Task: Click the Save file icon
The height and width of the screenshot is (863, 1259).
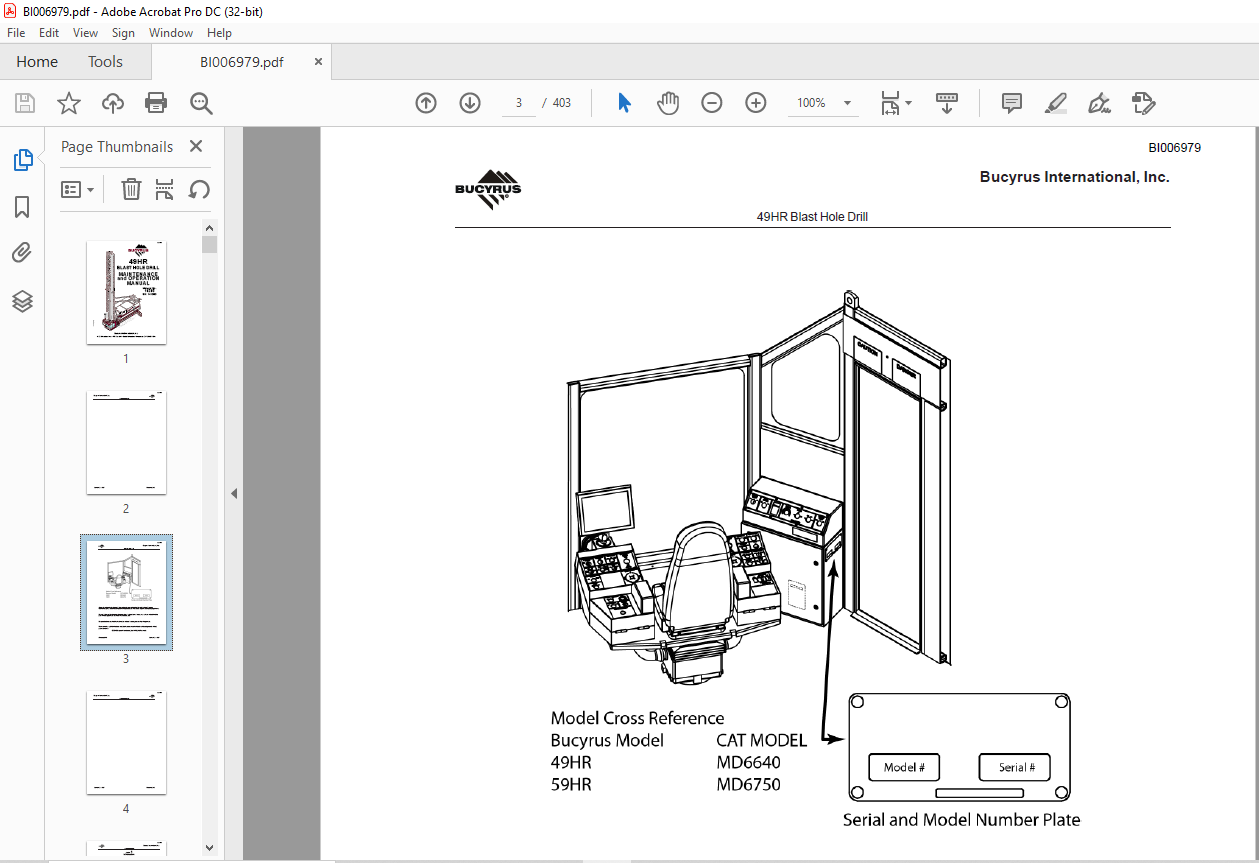Action: (x=24, y=103)
